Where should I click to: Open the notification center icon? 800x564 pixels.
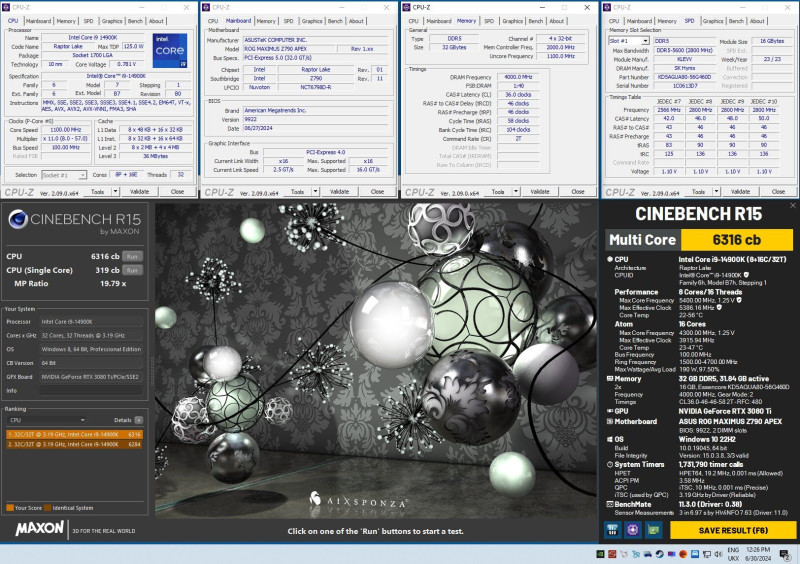point(786,554)
